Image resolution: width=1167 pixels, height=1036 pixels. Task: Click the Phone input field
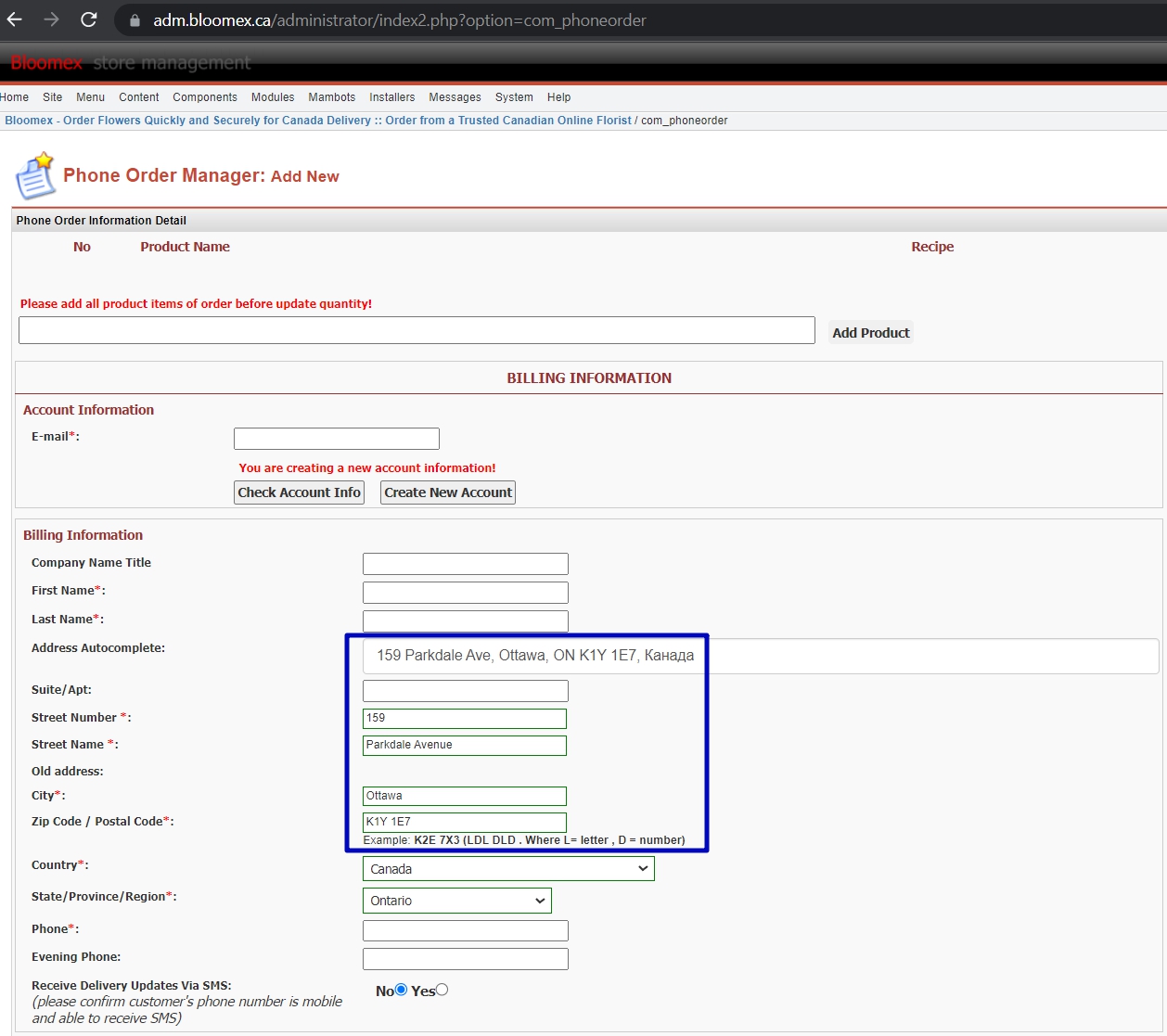(x=466, y=931)
